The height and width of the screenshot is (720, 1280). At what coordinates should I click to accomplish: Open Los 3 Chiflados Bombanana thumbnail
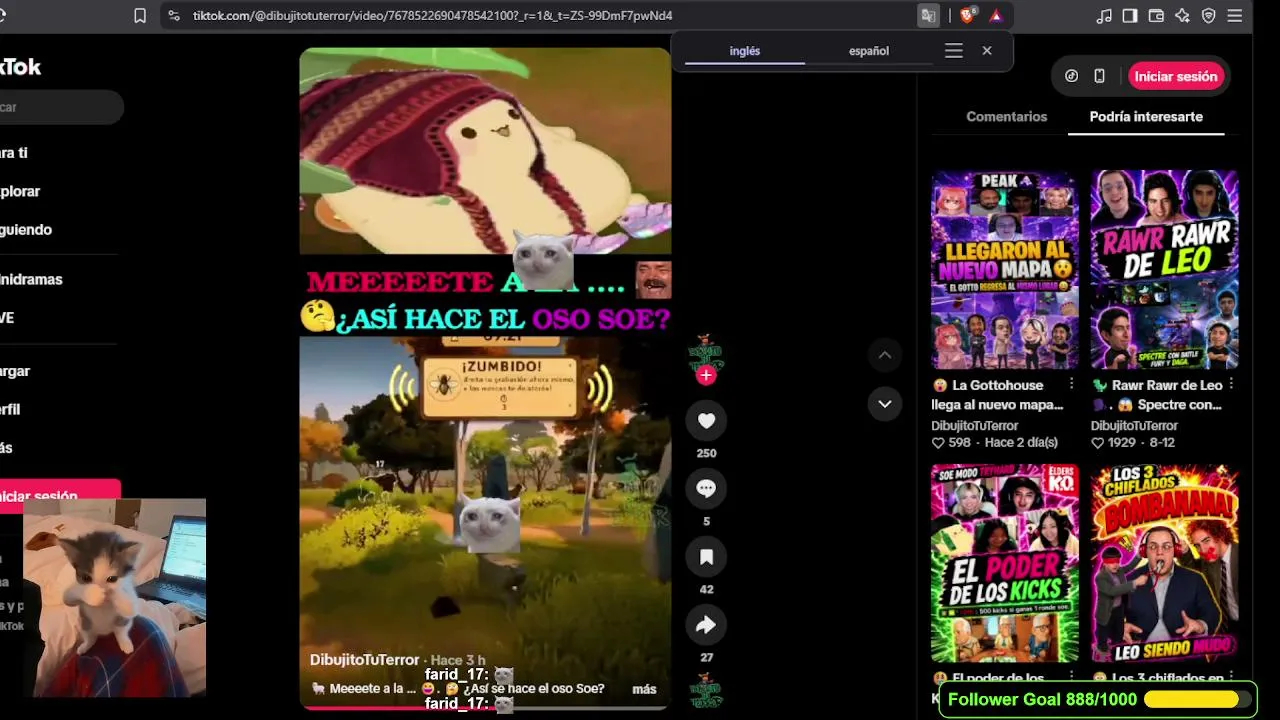pos(1164,563)
